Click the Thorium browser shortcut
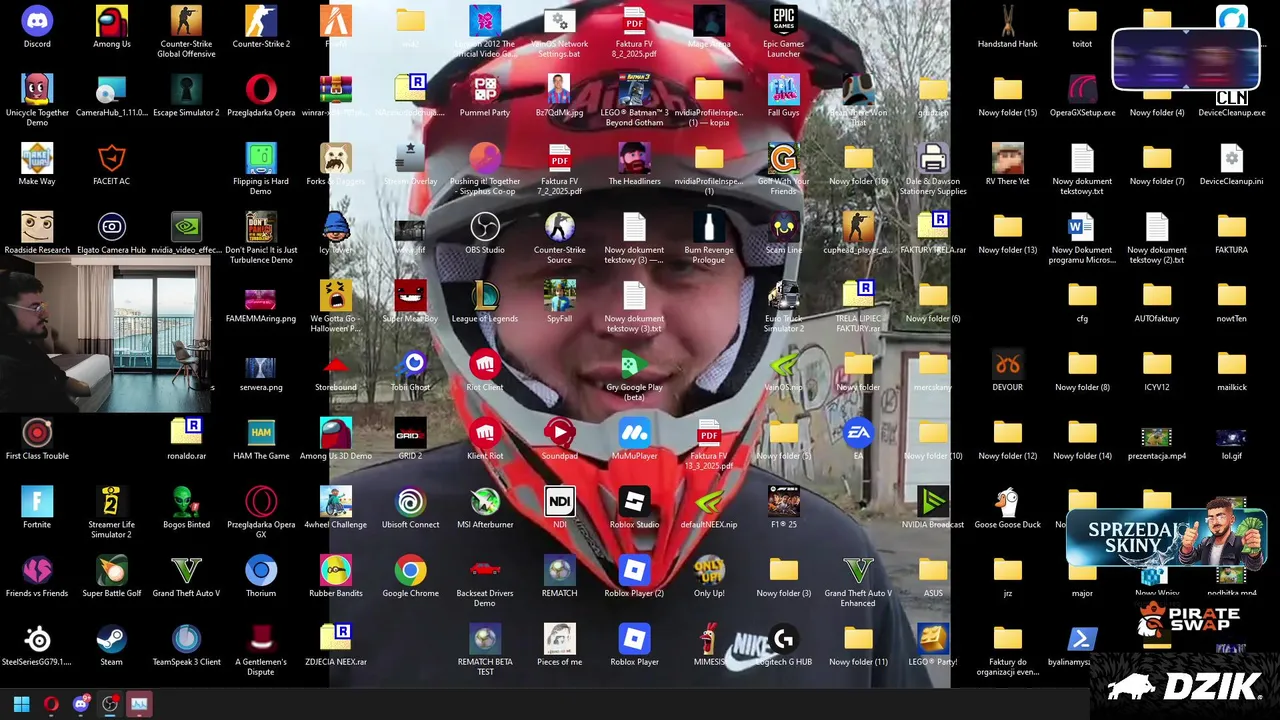The height and width of the screenshot is (720, 1280). pos(261,576)
